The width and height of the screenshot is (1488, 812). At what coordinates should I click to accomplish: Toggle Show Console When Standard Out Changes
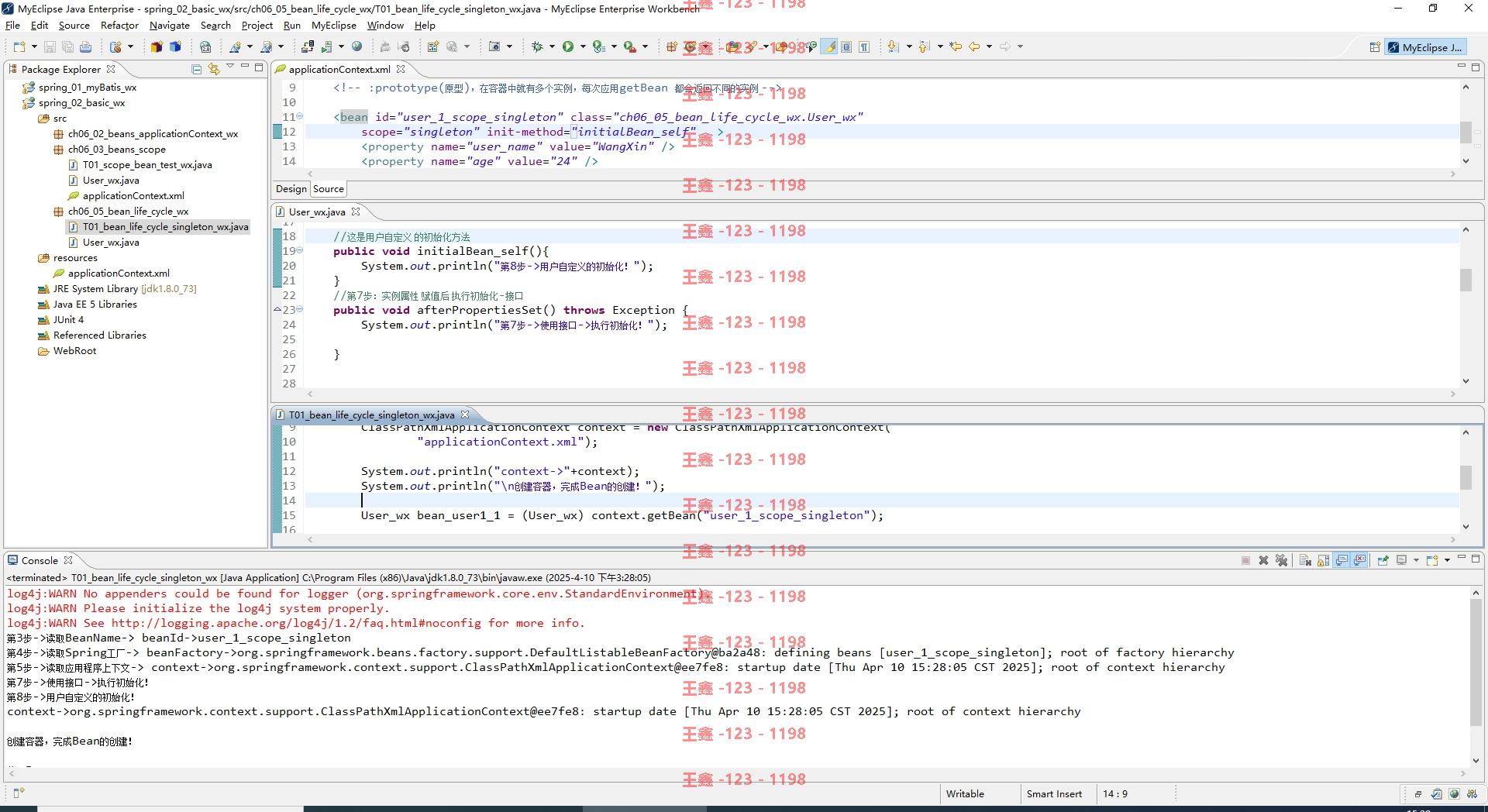tap(1342, 560)
